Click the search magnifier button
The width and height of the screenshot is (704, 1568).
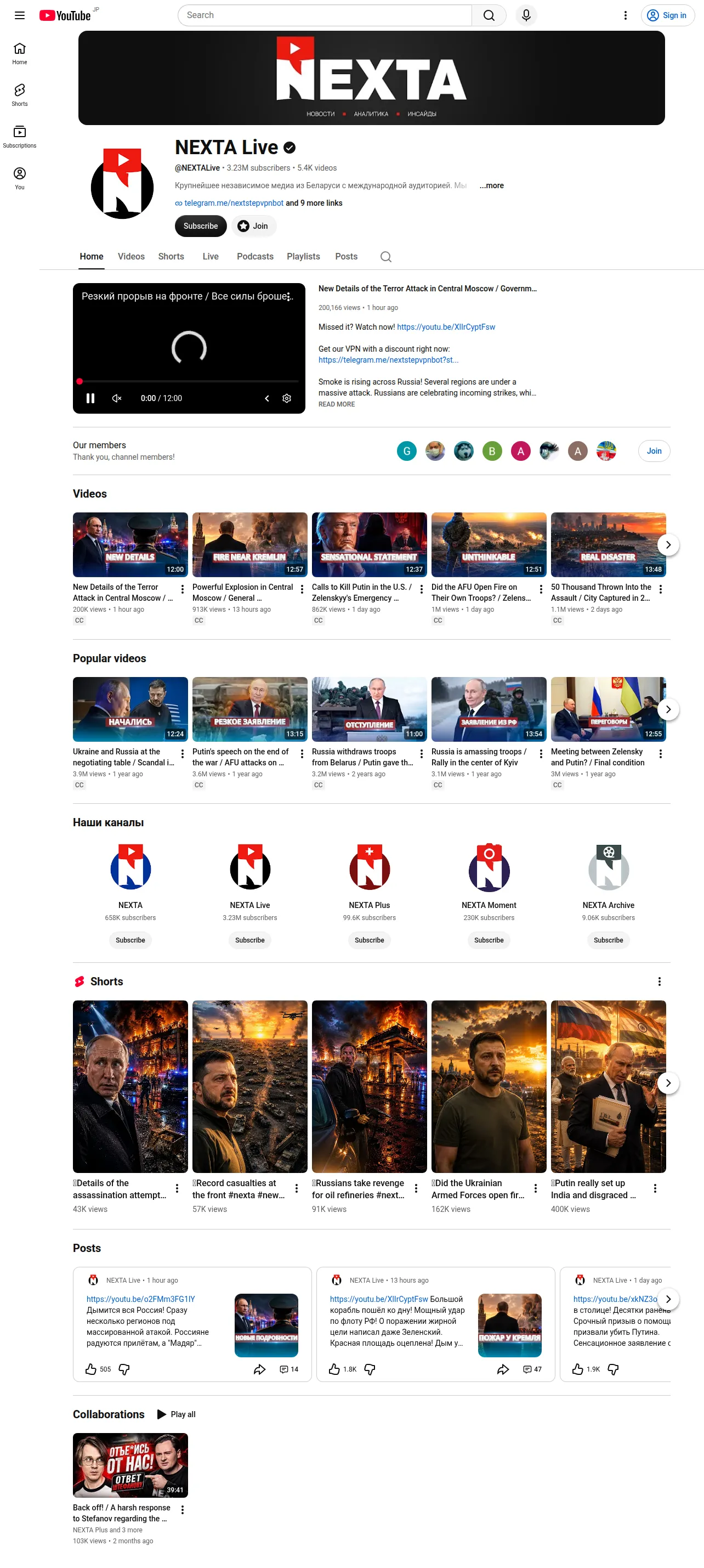pos(489,15)
